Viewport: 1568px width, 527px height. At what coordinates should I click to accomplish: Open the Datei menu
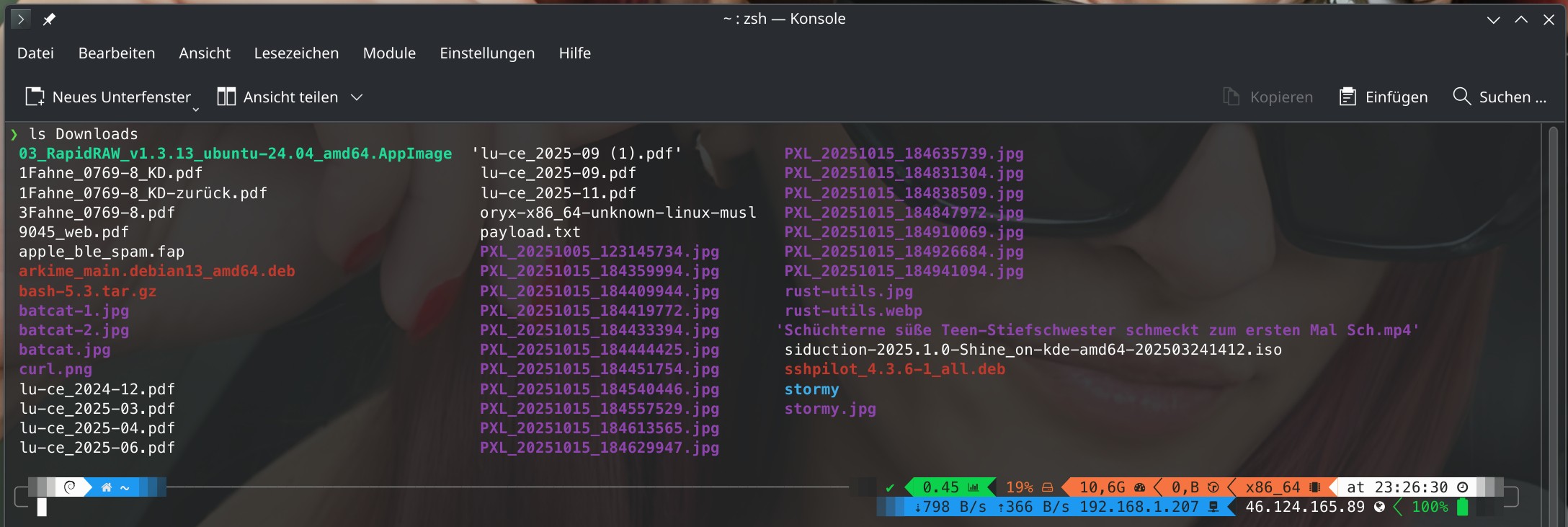(35, 53)
